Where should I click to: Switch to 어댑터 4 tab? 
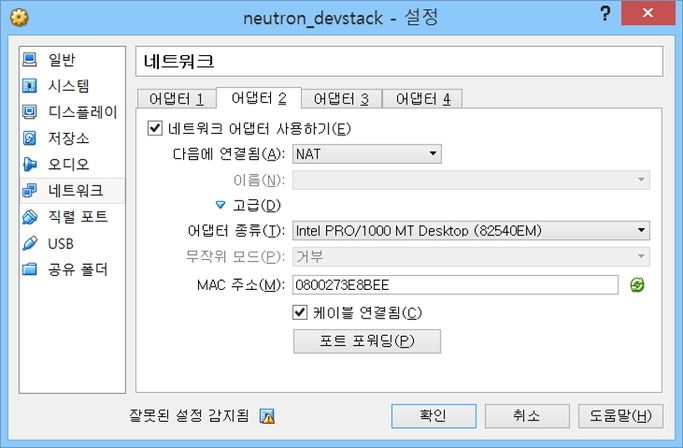pyautogui.click(x=423, y=99)
